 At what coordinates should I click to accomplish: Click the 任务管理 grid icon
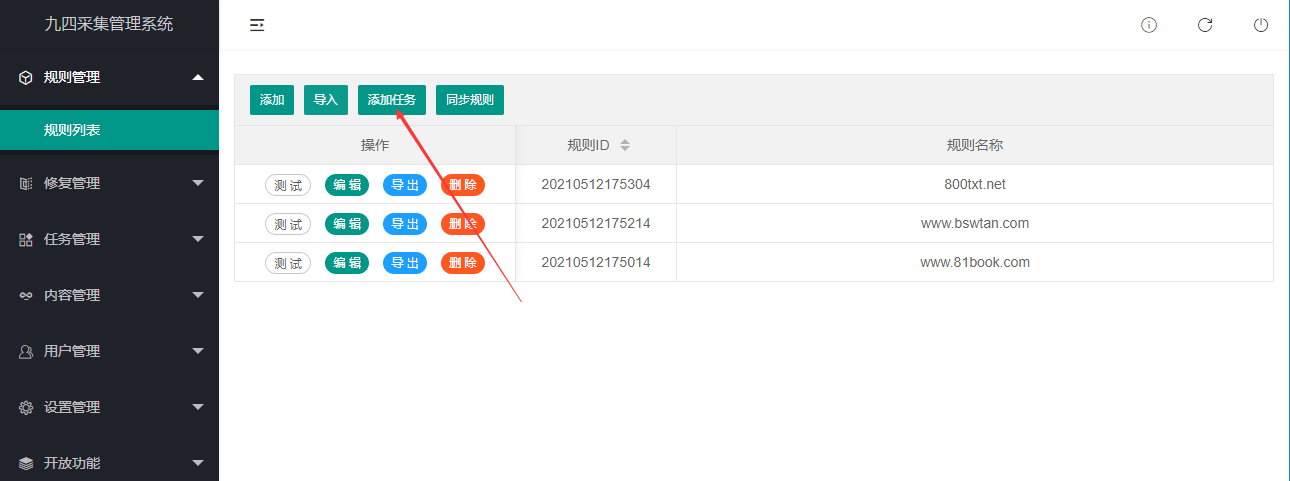26,239
